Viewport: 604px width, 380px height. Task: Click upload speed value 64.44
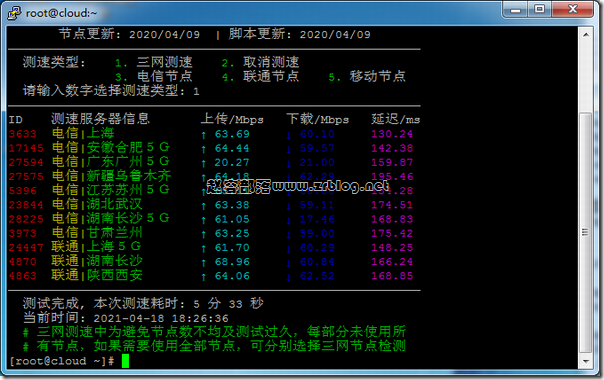point(232,148)
